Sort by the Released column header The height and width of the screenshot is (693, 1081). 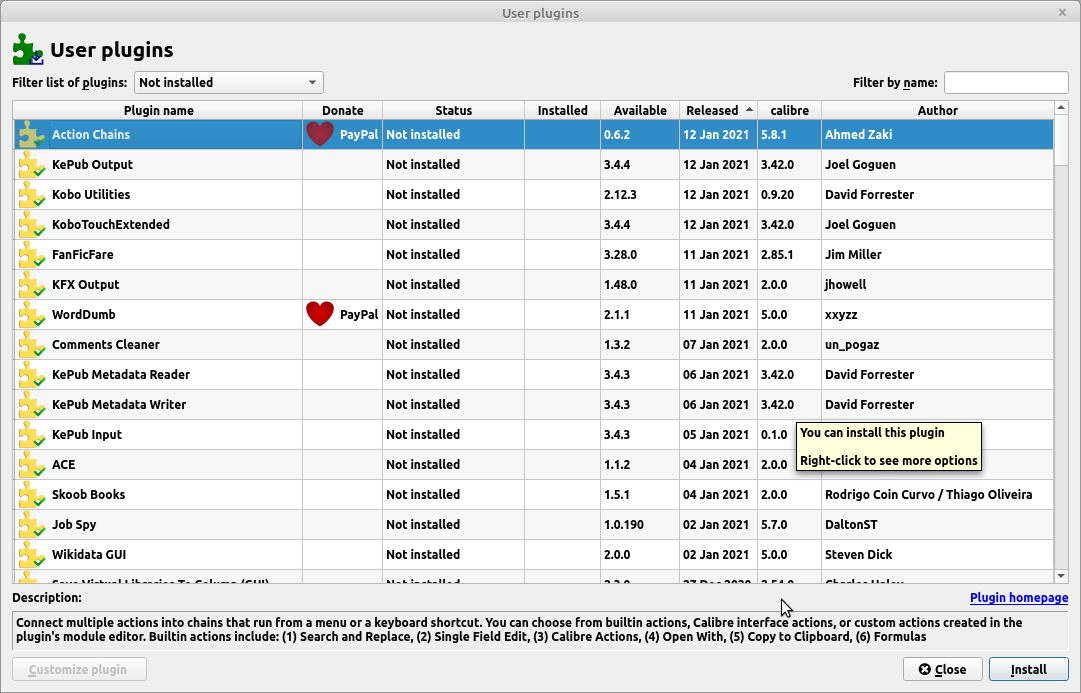tap(711, 111)
